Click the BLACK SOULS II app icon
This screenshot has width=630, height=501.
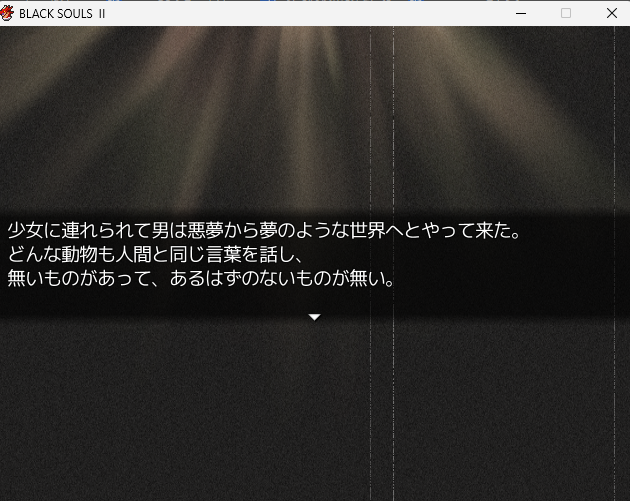click(7, 14)
